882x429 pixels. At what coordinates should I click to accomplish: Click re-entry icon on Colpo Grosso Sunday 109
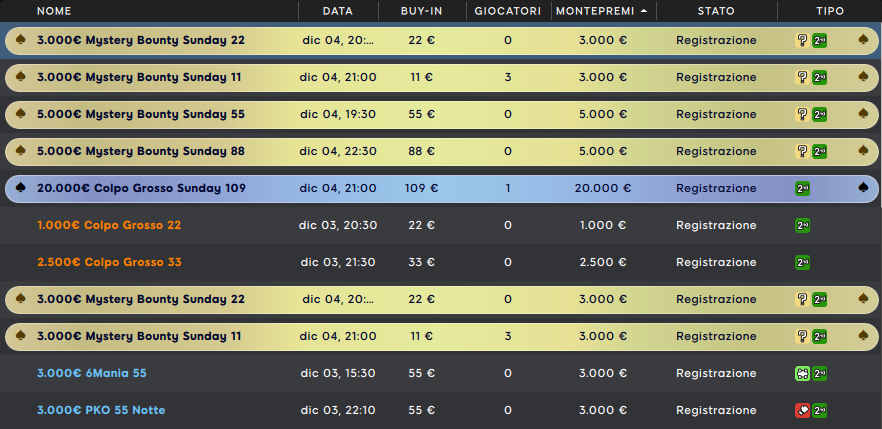tap(802, 188)
